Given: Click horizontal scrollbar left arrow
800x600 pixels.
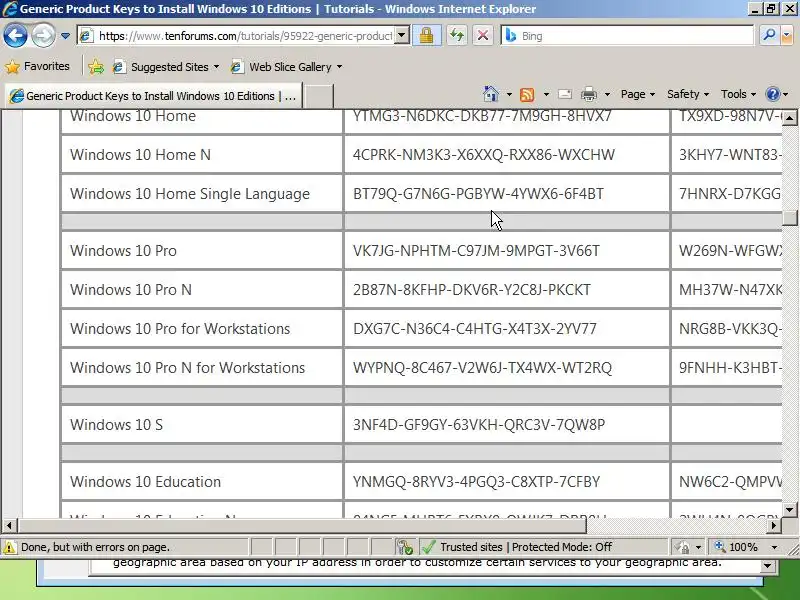Looking at the screenshot, I should (x=9, y=525).
